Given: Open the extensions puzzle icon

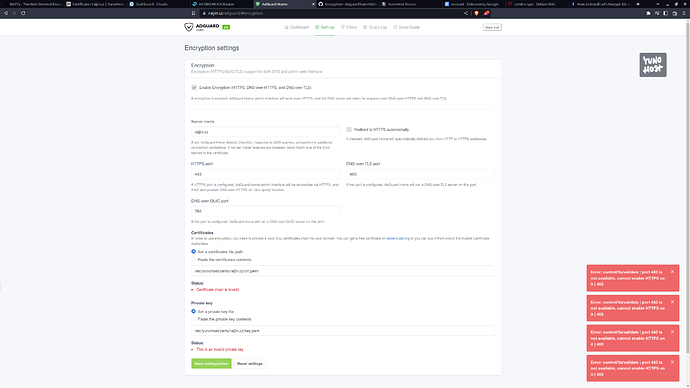Looking at the screenshot, I should [x=648, y=13].
